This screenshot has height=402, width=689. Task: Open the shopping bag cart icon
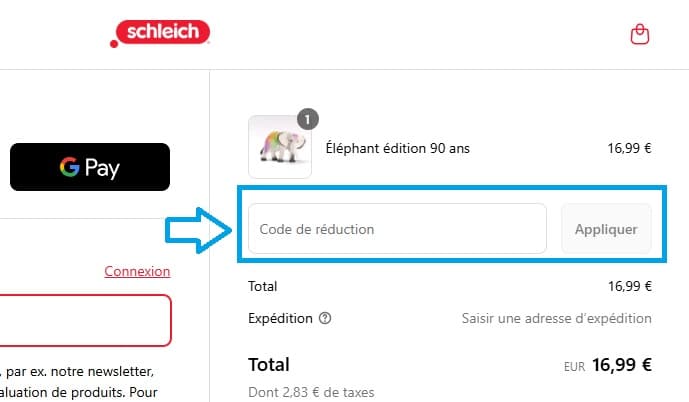640,35
